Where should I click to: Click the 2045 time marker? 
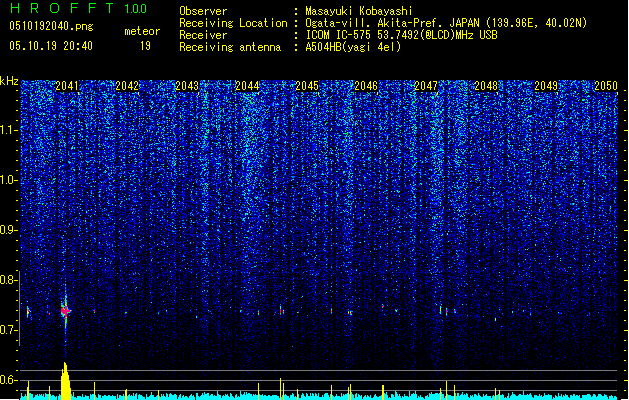[x=307, y=86]
